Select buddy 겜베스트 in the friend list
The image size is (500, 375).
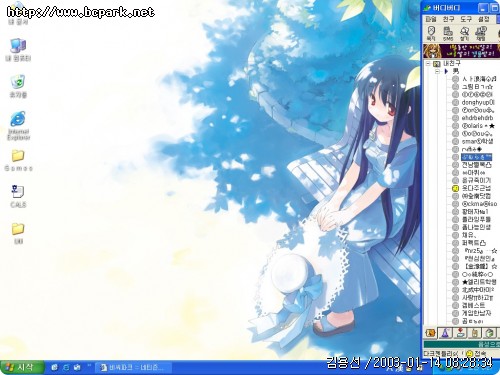473,305
